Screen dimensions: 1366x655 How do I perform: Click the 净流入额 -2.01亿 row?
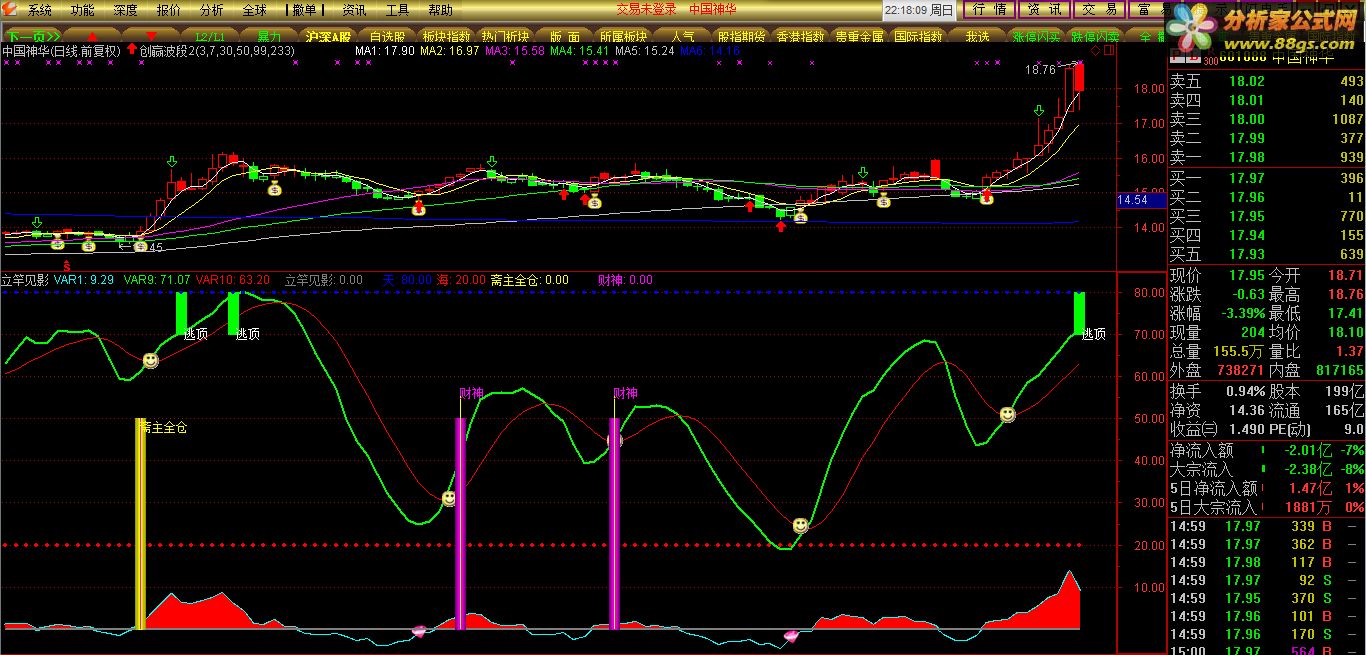[x=1266, y=451]
